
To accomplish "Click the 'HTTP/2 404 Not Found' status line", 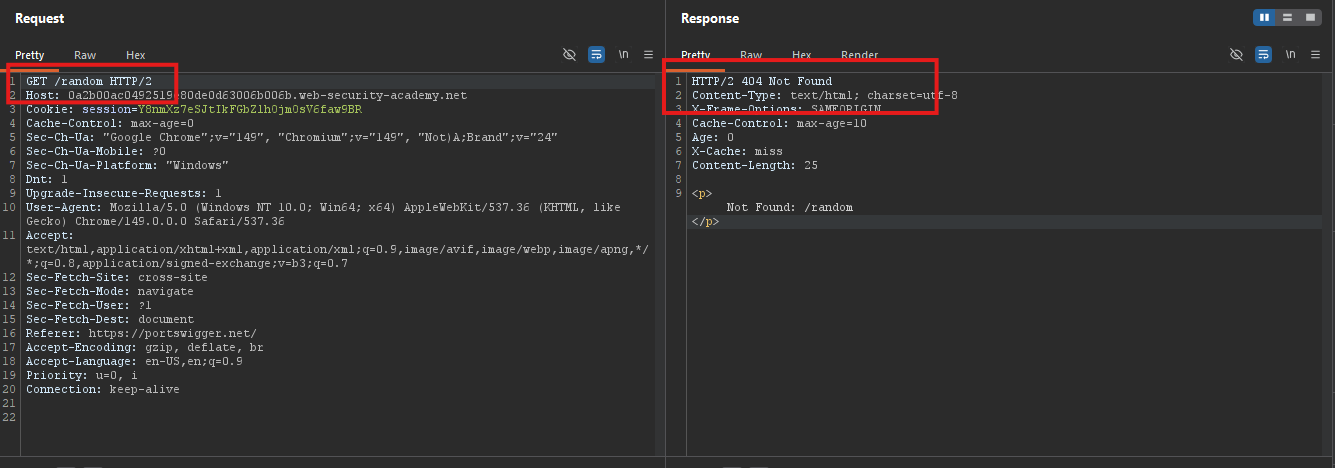I will 762,81.
